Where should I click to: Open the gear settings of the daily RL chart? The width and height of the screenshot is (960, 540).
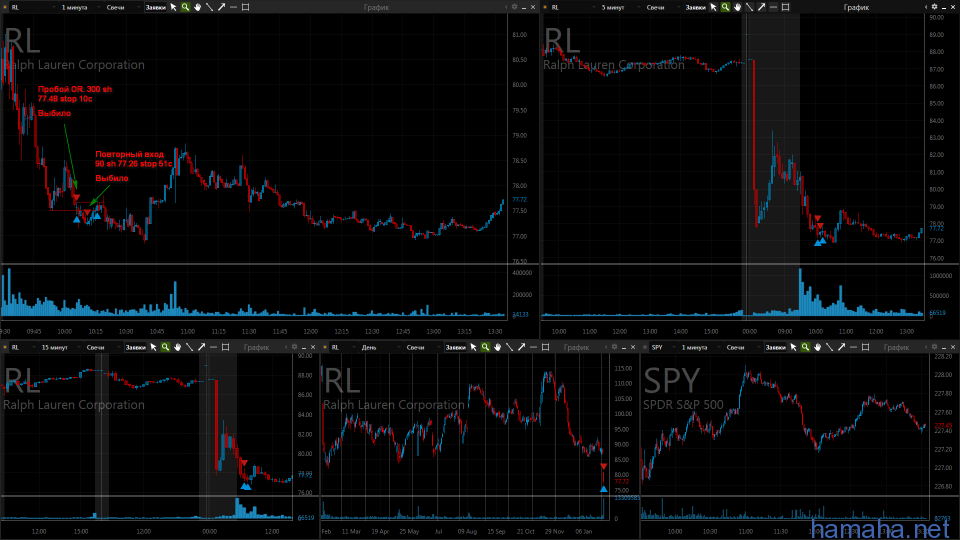615,347
